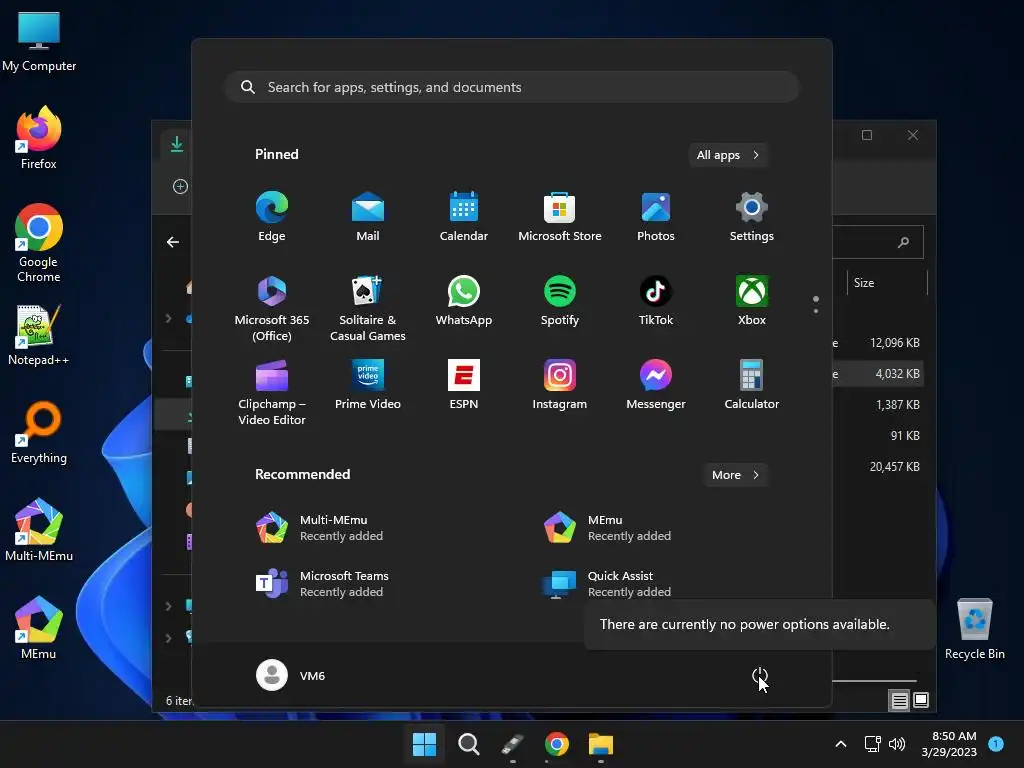The width and height of the screenshot is (1024, 768).
Task: Open Microsoft Store from Pinned
Action: pos(560,217)
